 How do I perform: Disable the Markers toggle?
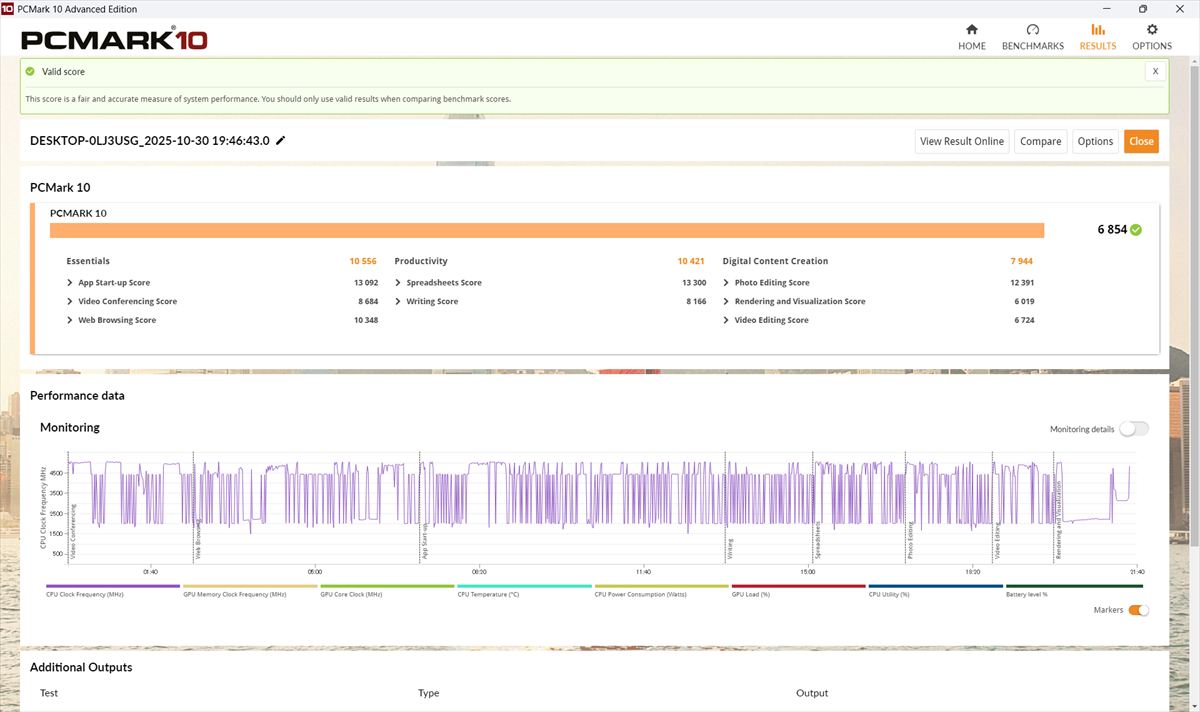click(1138, 610)
